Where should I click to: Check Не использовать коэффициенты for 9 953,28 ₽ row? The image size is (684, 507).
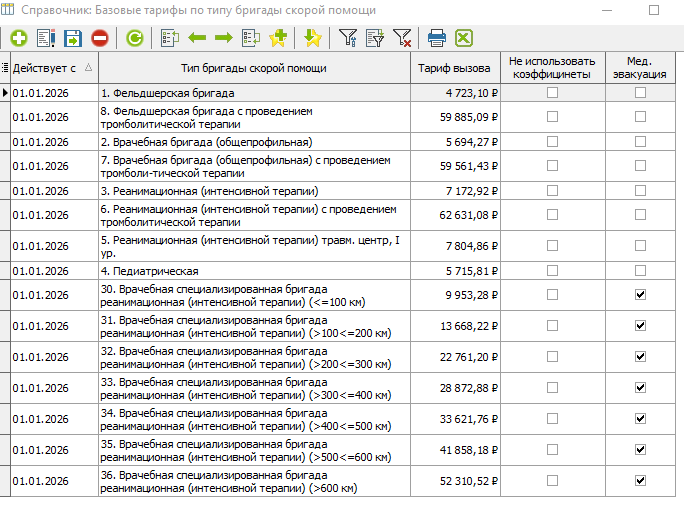pyautogui.click(x=552, y=295)
